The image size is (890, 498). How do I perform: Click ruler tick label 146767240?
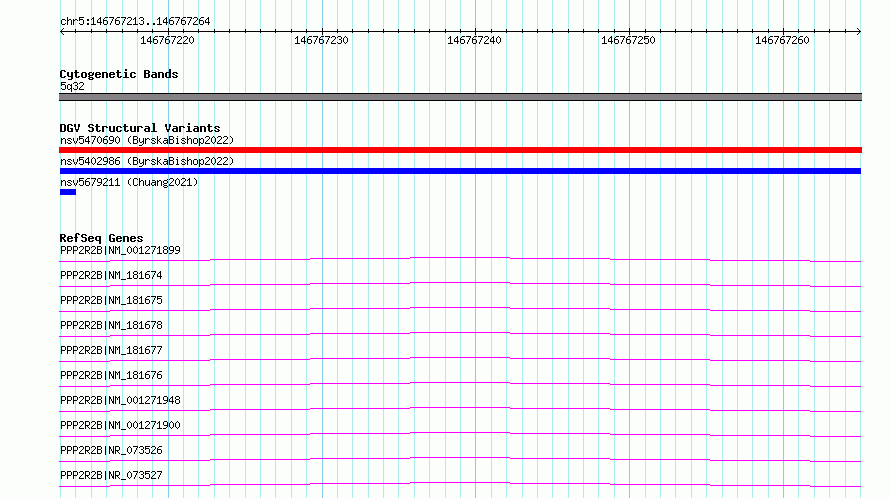tap(475, 40)
